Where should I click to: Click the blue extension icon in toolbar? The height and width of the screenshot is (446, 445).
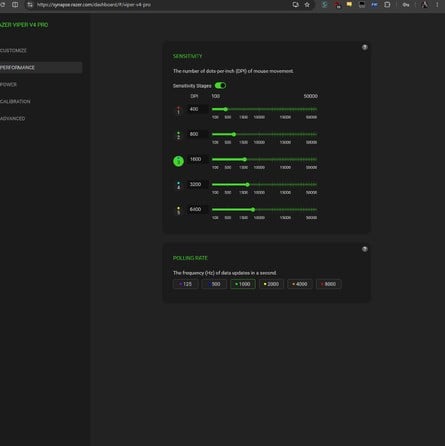point(374,5)
